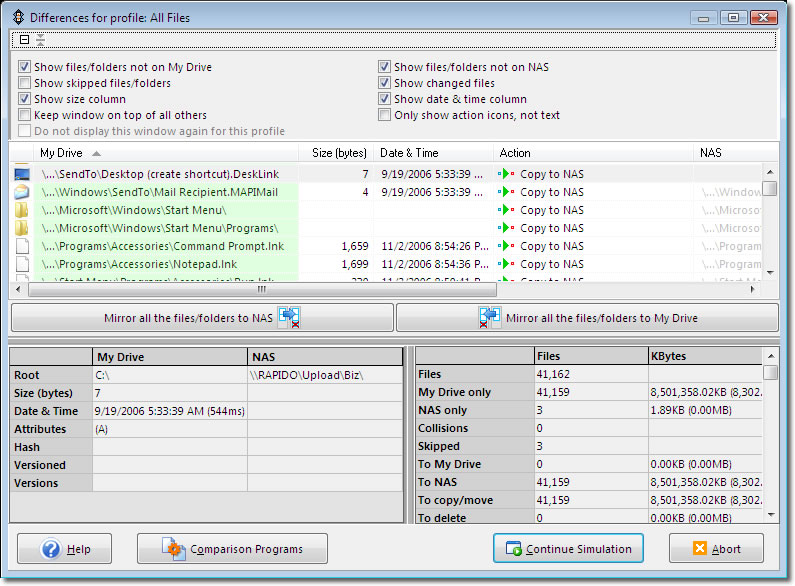Click folder icon of Start Menu\Programs\ row
This screenshot has height=586, width=795.
pos(22,228)
